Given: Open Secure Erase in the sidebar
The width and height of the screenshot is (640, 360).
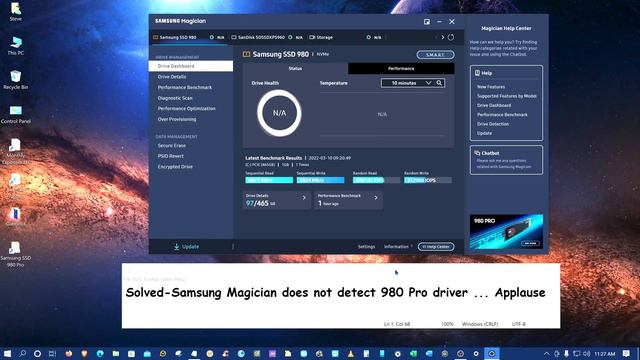Looking at the screenshot, I should [x=171, y=145].
